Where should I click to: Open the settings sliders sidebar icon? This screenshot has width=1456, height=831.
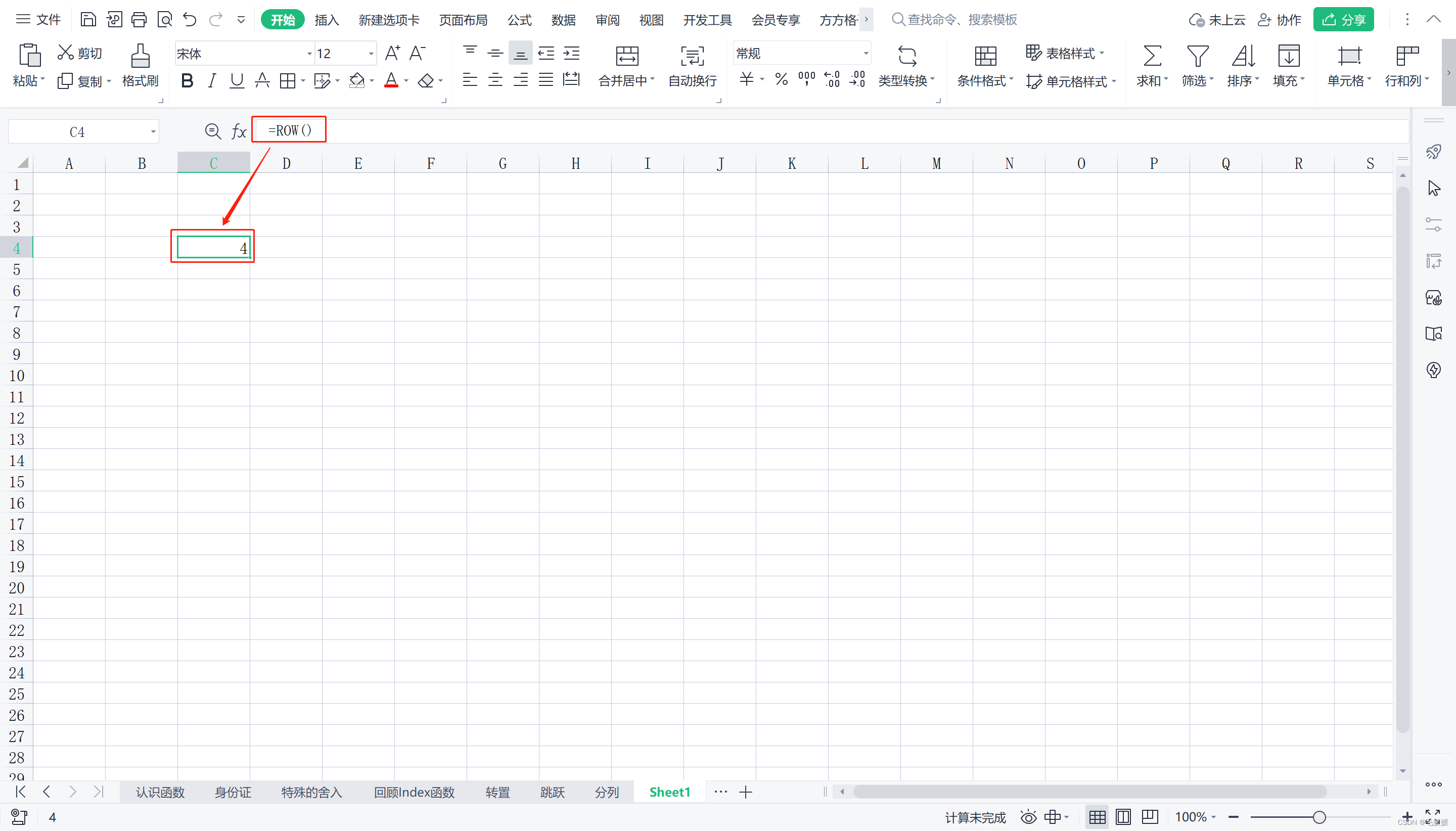coord(1434,224)
